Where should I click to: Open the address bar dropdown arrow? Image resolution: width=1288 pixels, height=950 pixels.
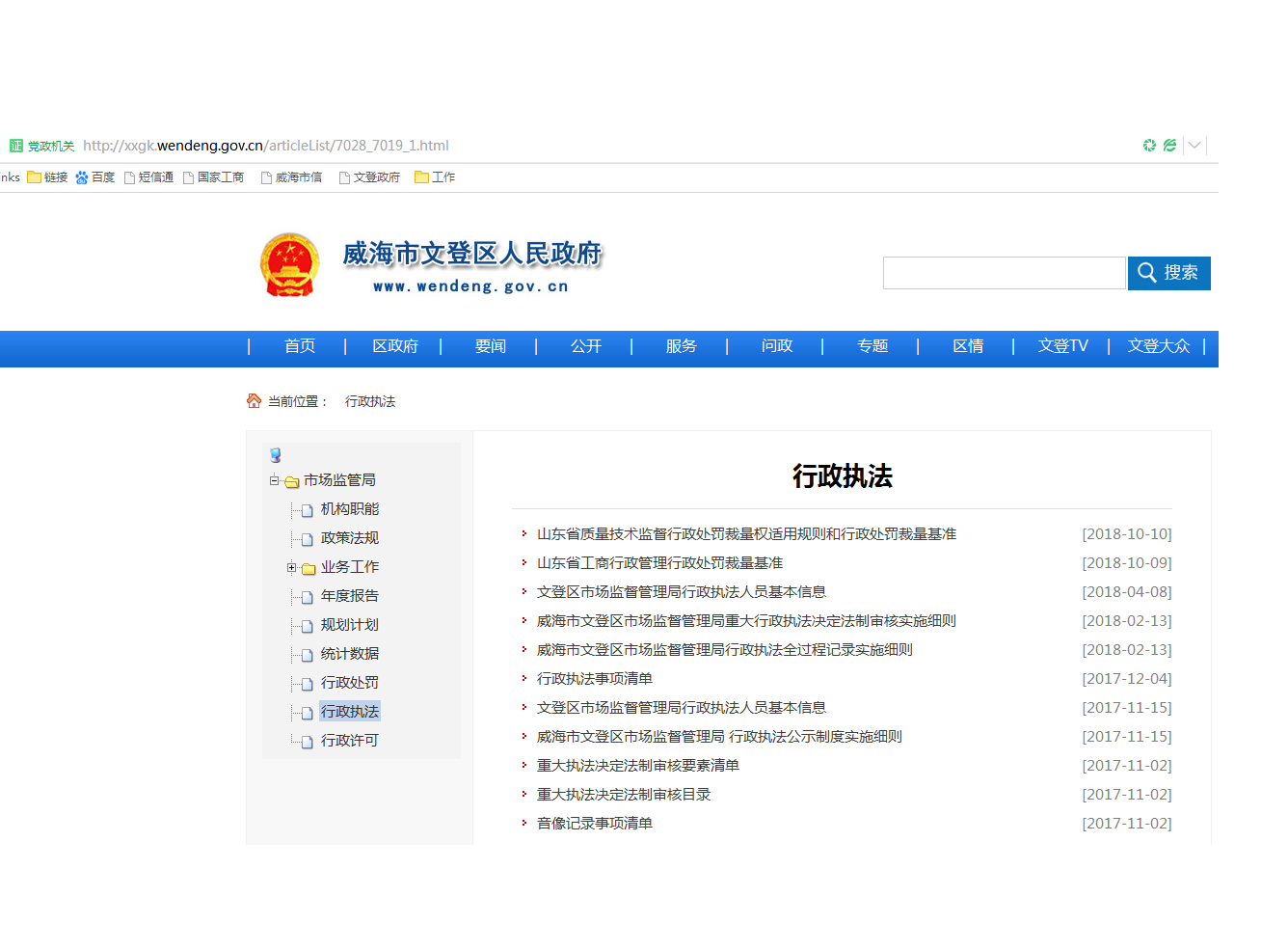[1194, 146]
